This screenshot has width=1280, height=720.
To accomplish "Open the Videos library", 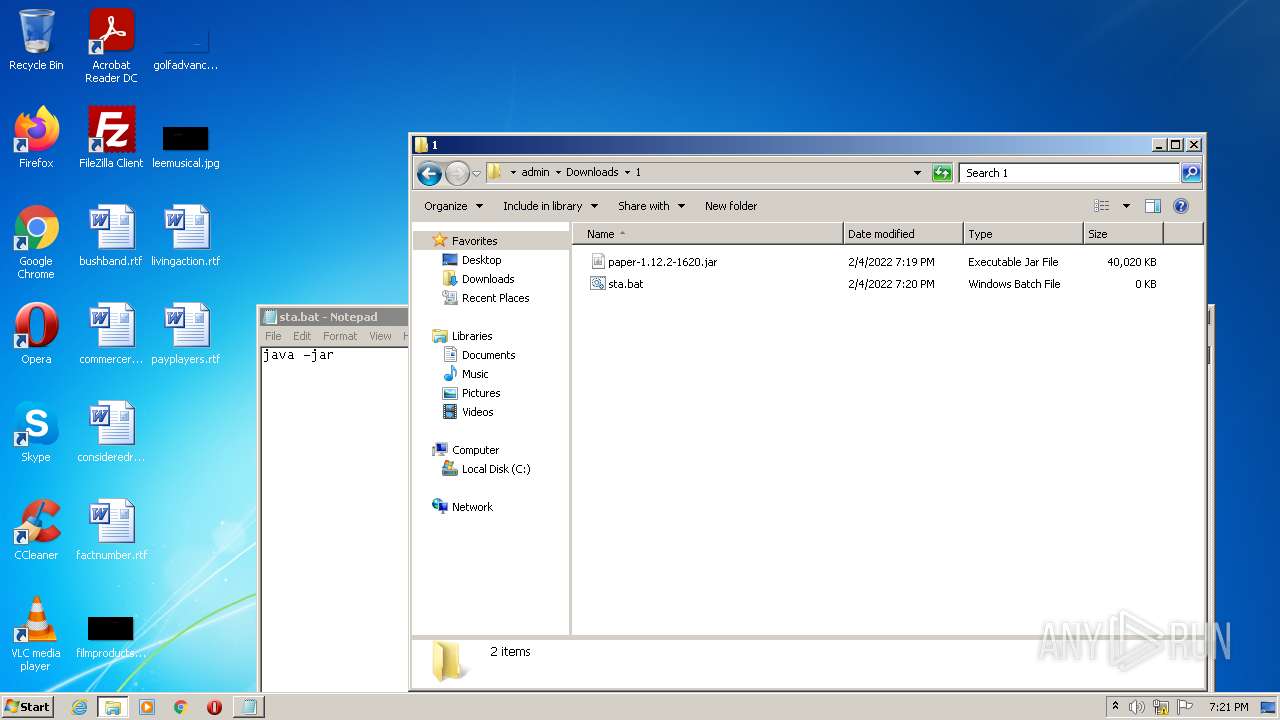I will [x=477, y=412].
